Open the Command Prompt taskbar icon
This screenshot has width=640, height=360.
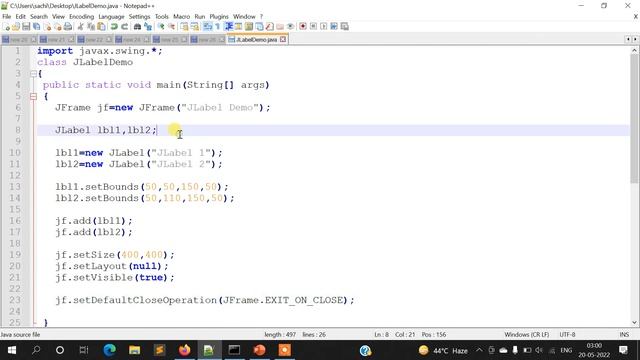(234, 350)
